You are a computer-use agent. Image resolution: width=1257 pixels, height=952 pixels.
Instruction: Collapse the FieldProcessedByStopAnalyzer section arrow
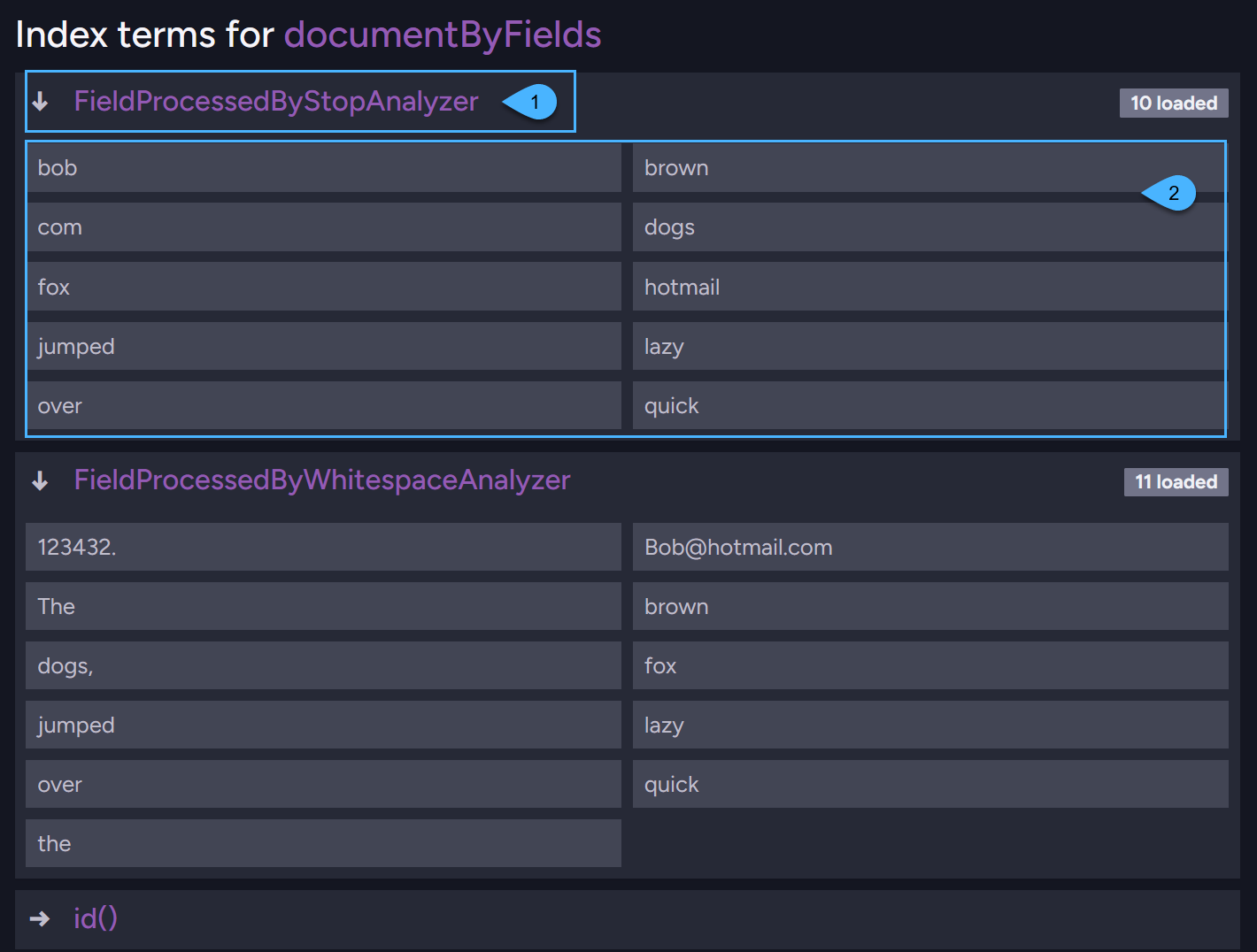click(x=40, y=102)
